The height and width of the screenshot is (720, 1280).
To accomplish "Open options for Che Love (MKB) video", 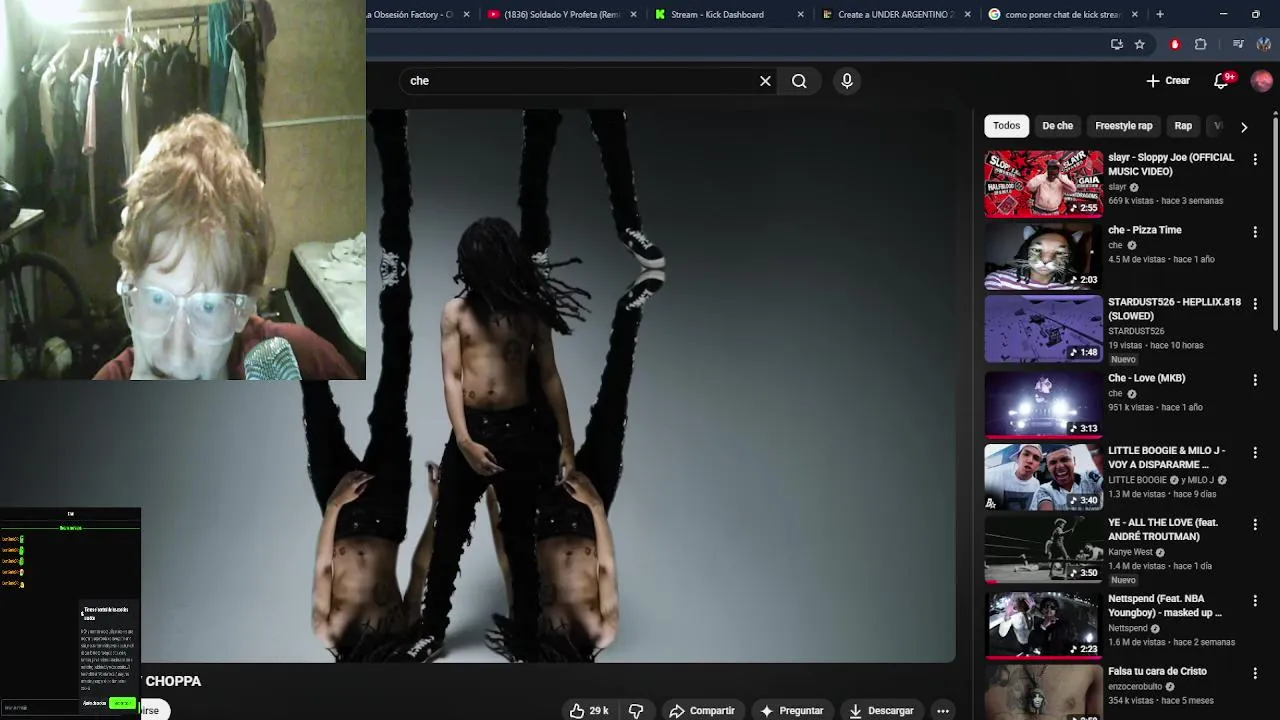I will pyautogui.click(x=1255, y=380).
